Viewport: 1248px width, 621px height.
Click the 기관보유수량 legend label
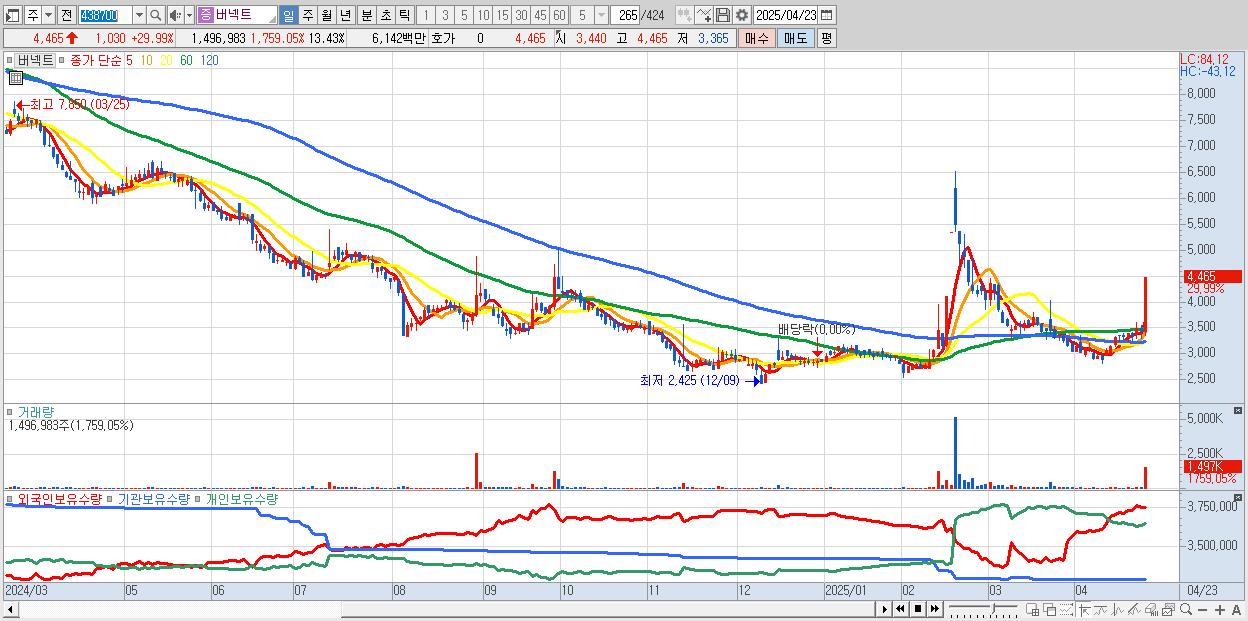click(153, 498)
